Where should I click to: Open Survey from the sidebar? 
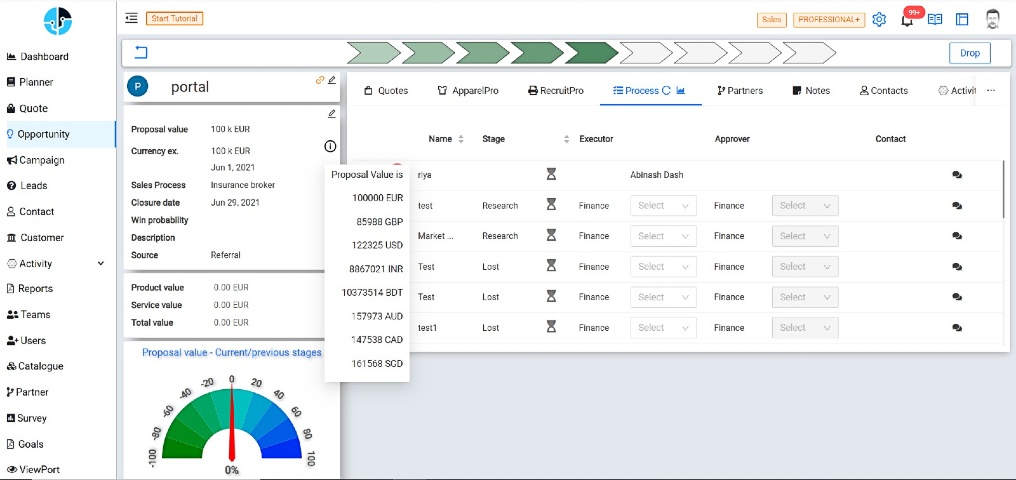click(x=27, y=418)
